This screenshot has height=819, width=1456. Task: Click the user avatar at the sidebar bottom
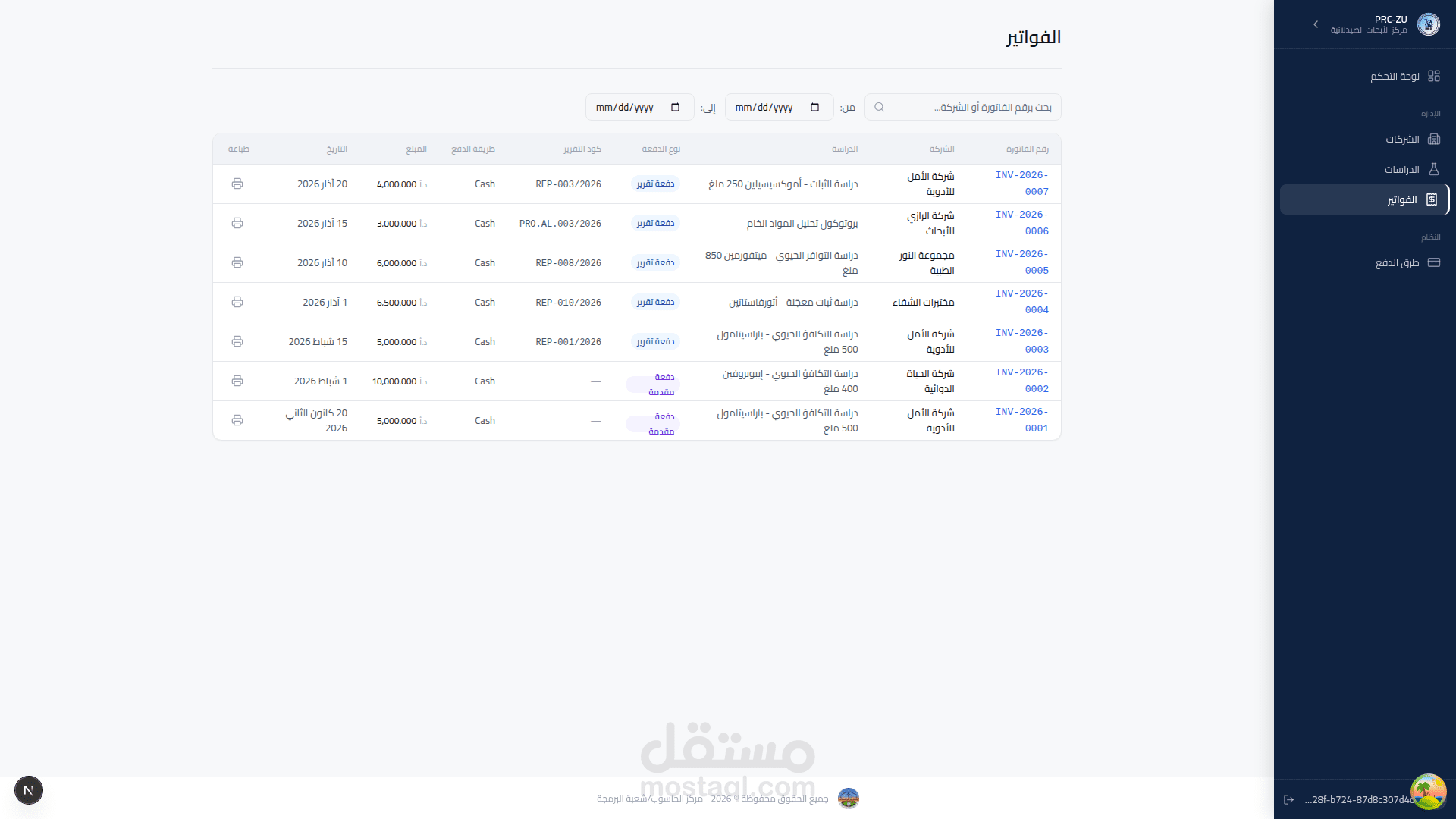[1428, 791]
